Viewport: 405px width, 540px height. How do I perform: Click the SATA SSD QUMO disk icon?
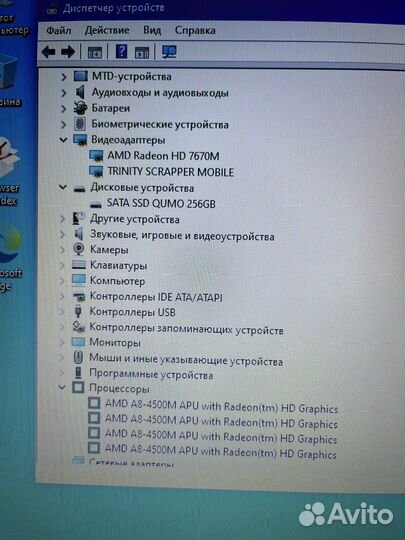(x=95, y=204)
